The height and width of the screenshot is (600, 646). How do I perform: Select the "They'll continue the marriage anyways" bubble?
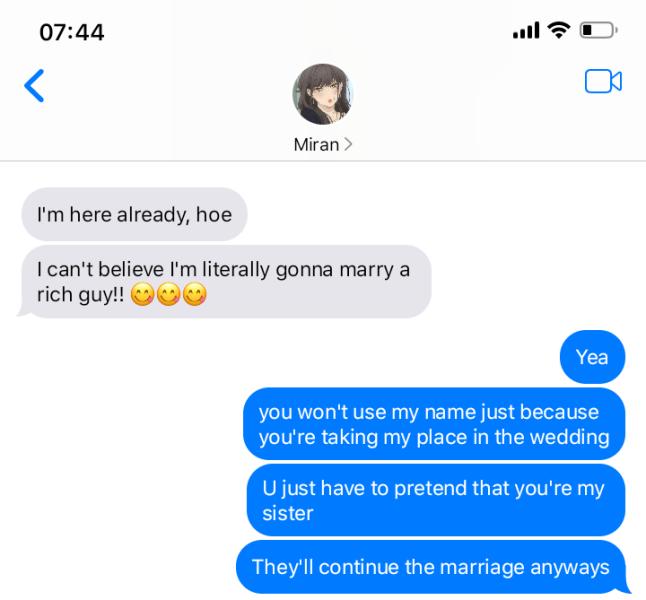[433, 567]
